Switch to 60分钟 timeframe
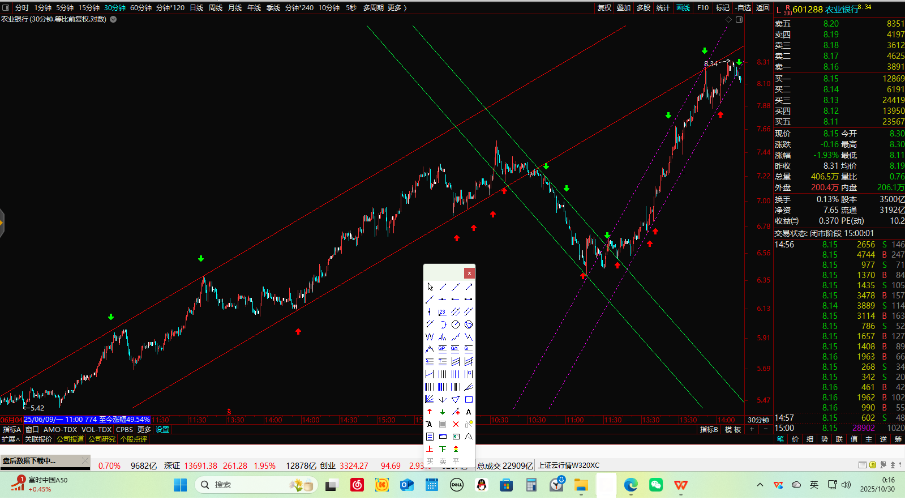Image resolution: width=905 pixels, height=500 pixels. 141,8
